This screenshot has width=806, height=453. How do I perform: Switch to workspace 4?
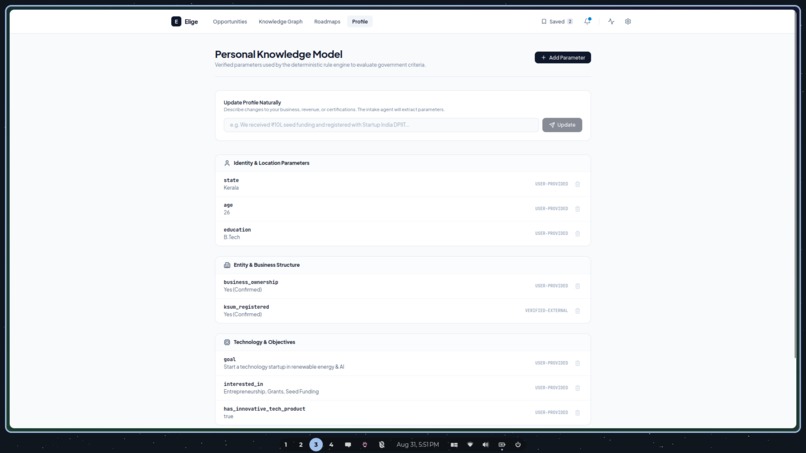tap(331, 445)
